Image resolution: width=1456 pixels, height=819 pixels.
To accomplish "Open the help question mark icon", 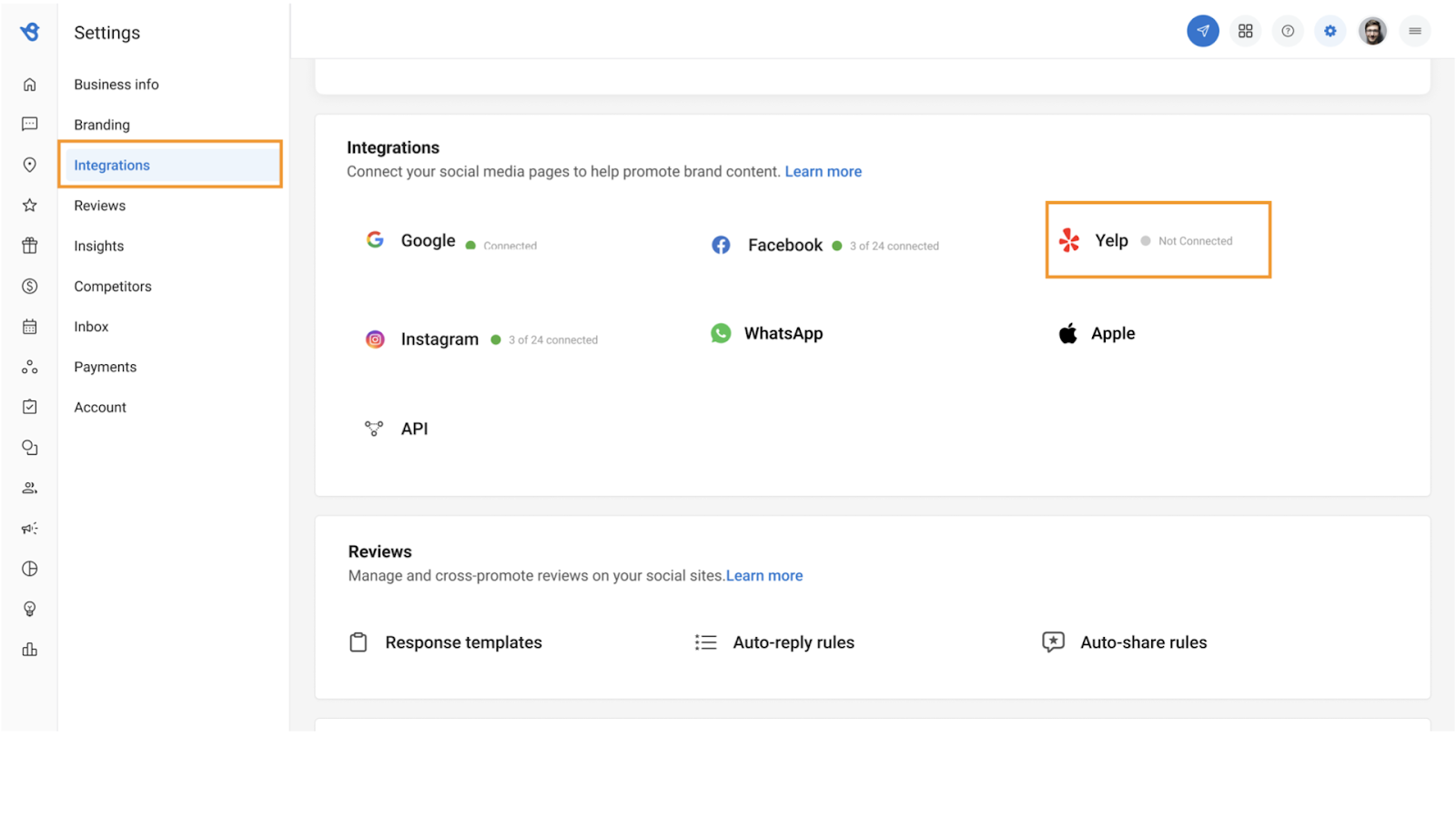I will 1288,31.
